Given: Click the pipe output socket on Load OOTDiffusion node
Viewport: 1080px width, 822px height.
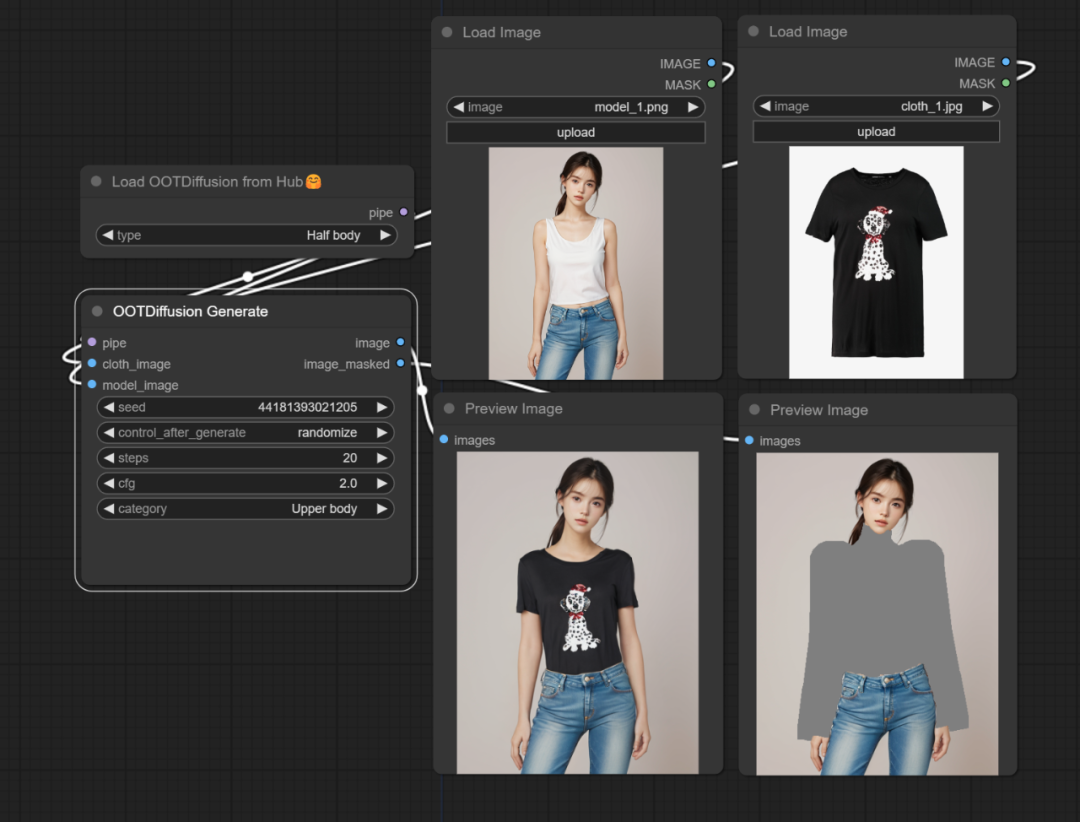Looking at the screenshot, I should [x=404, y=212].
